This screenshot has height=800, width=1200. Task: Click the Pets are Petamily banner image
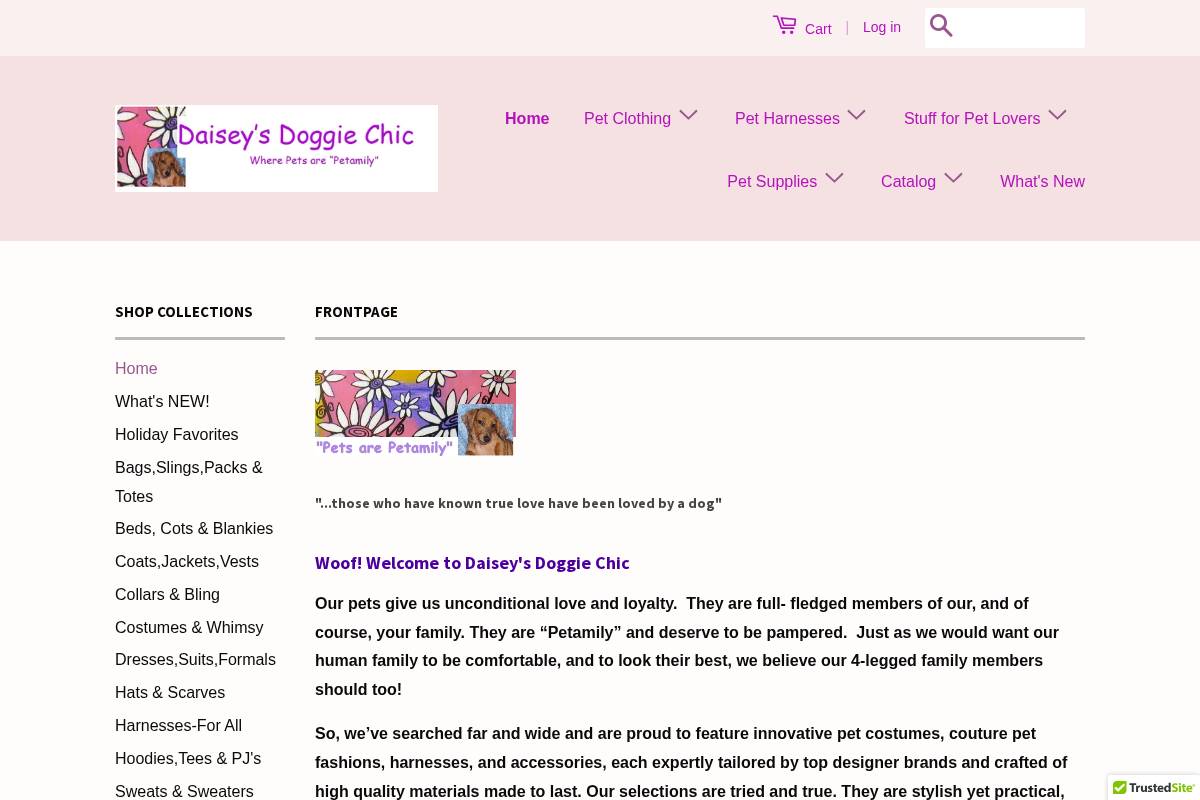tap(415, 412)
